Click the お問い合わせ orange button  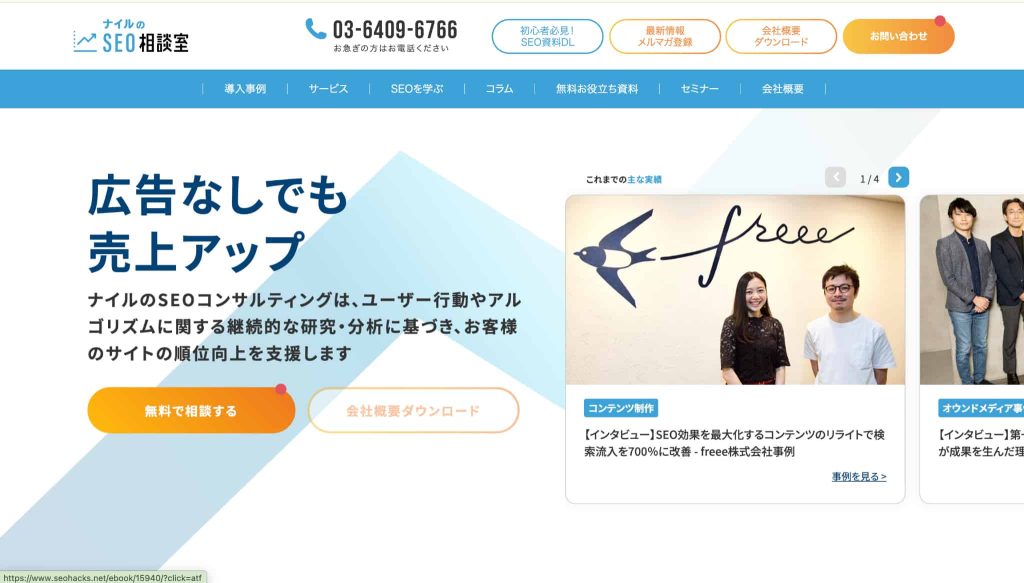(899, 36)
